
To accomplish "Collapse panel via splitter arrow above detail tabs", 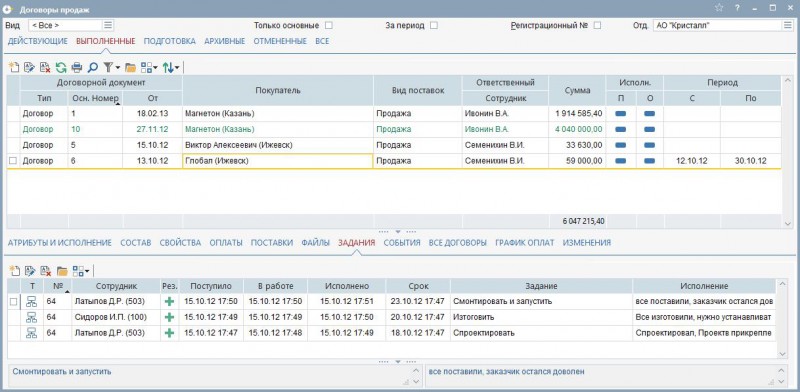I will point(398,231).
